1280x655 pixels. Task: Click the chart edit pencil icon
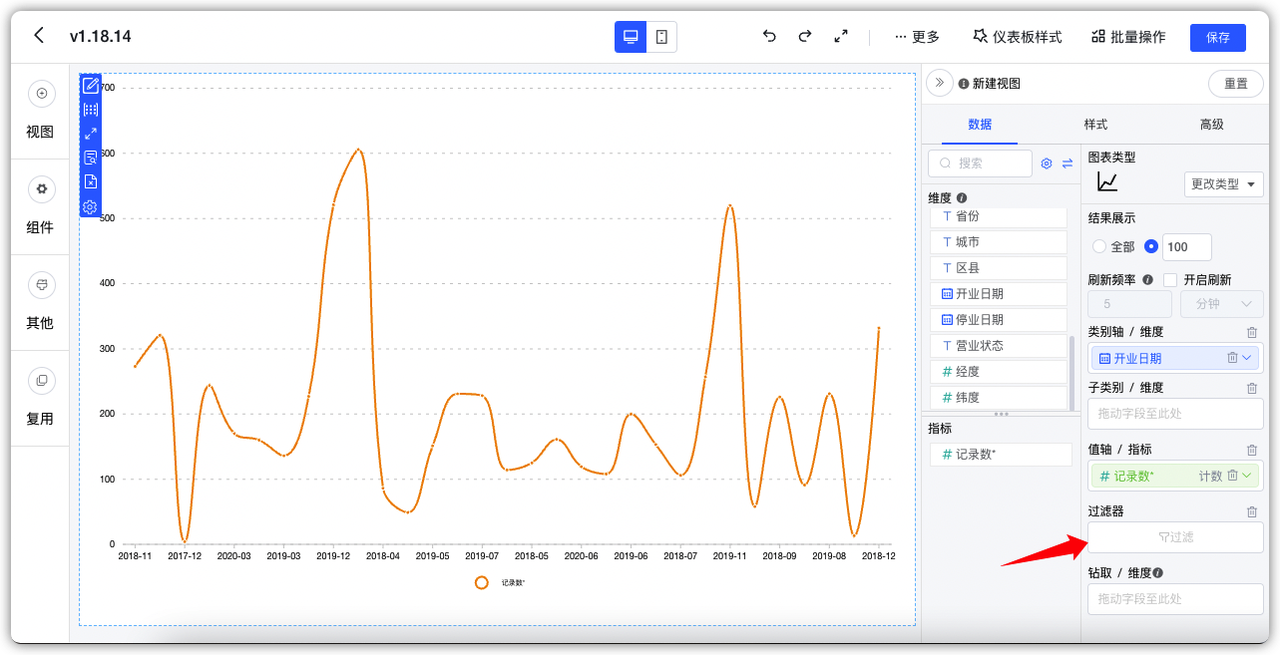[91, 85]
